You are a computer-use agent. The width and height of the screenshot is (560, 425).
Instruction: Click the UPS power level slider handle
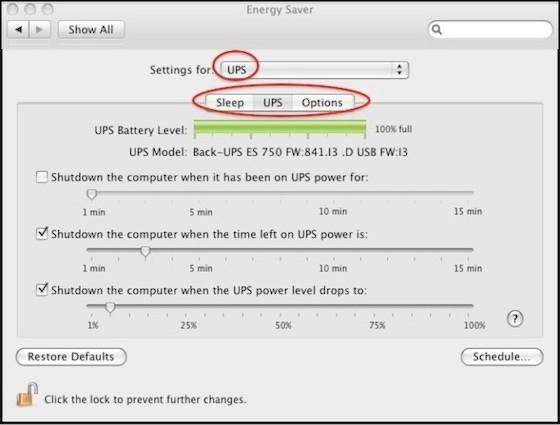click(x=110, y=308)
